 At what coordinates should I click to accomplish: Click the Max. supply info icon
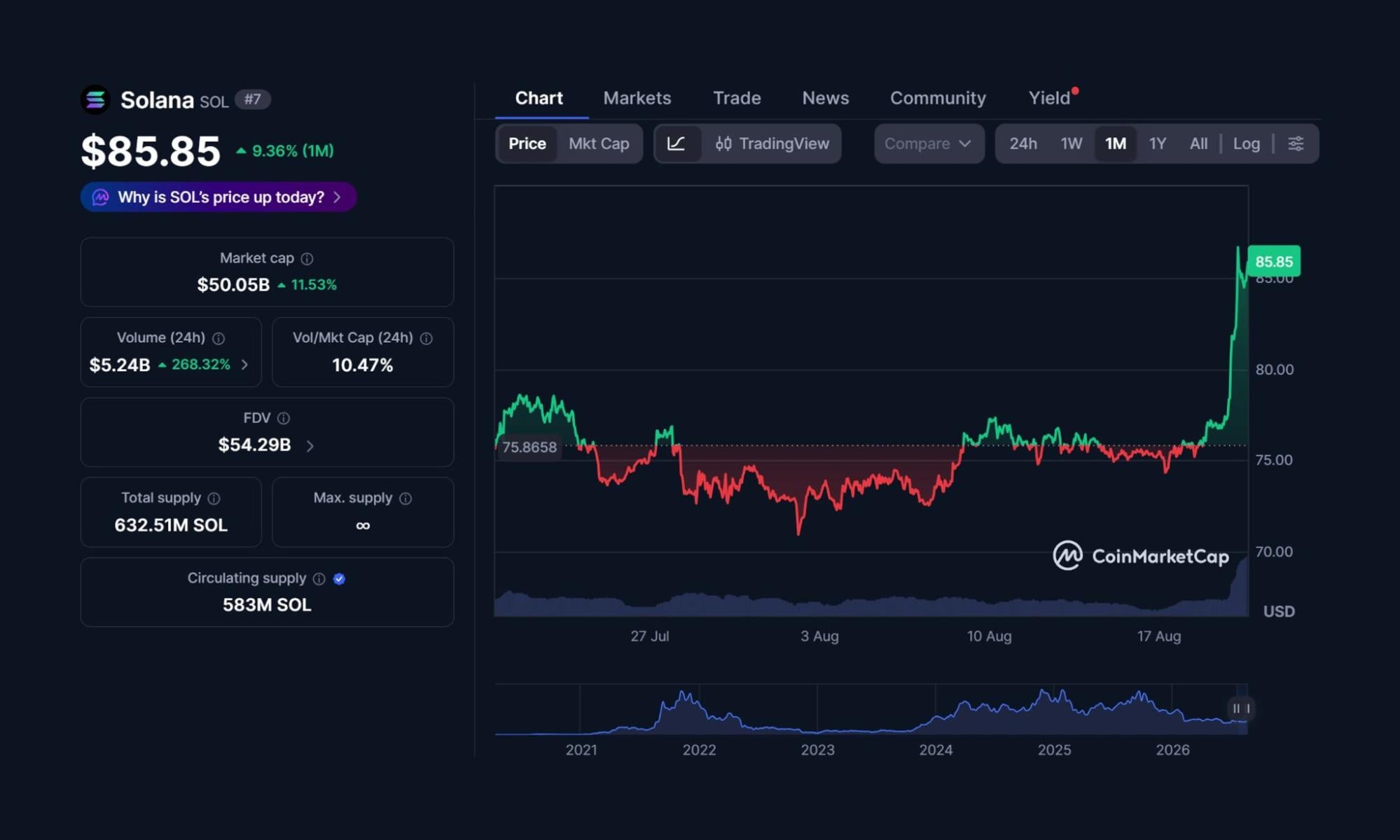click(x=406, y=498)
